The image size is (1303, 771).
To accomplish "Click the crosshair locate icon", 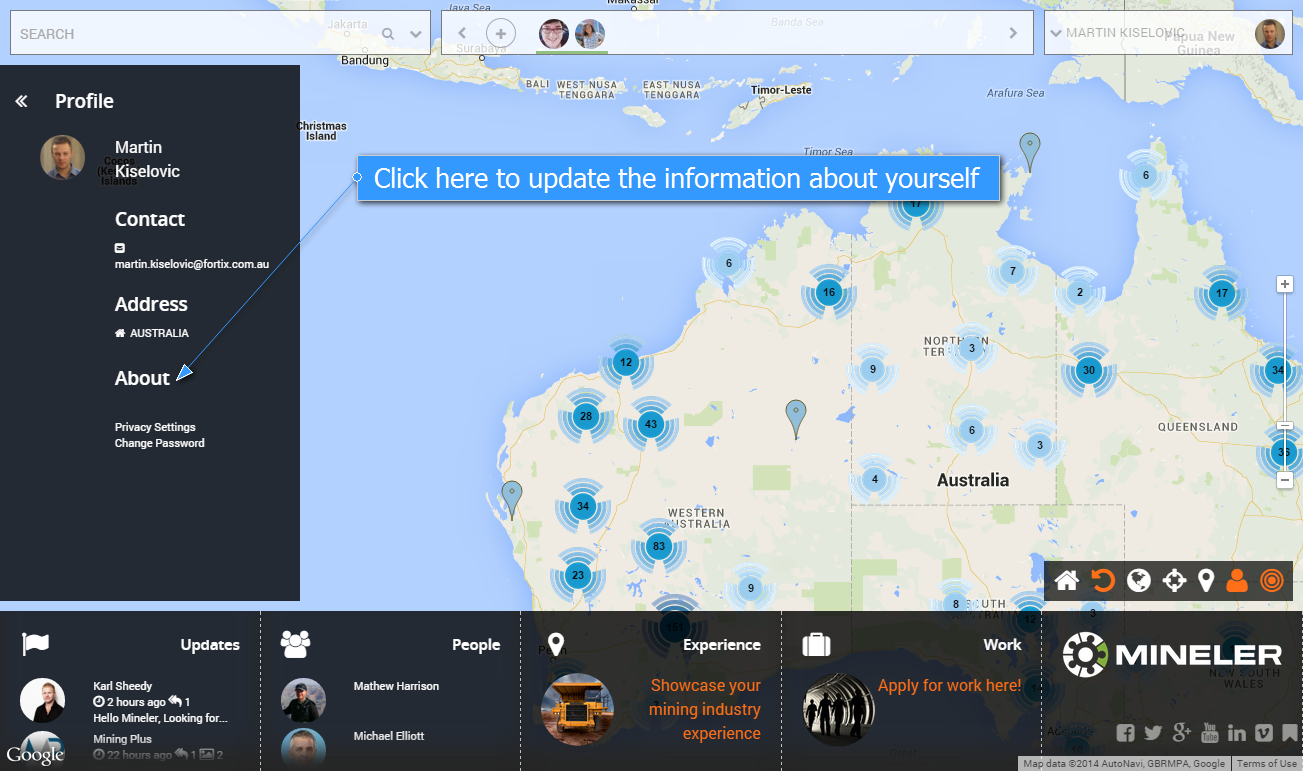I will pos(1174,581).
